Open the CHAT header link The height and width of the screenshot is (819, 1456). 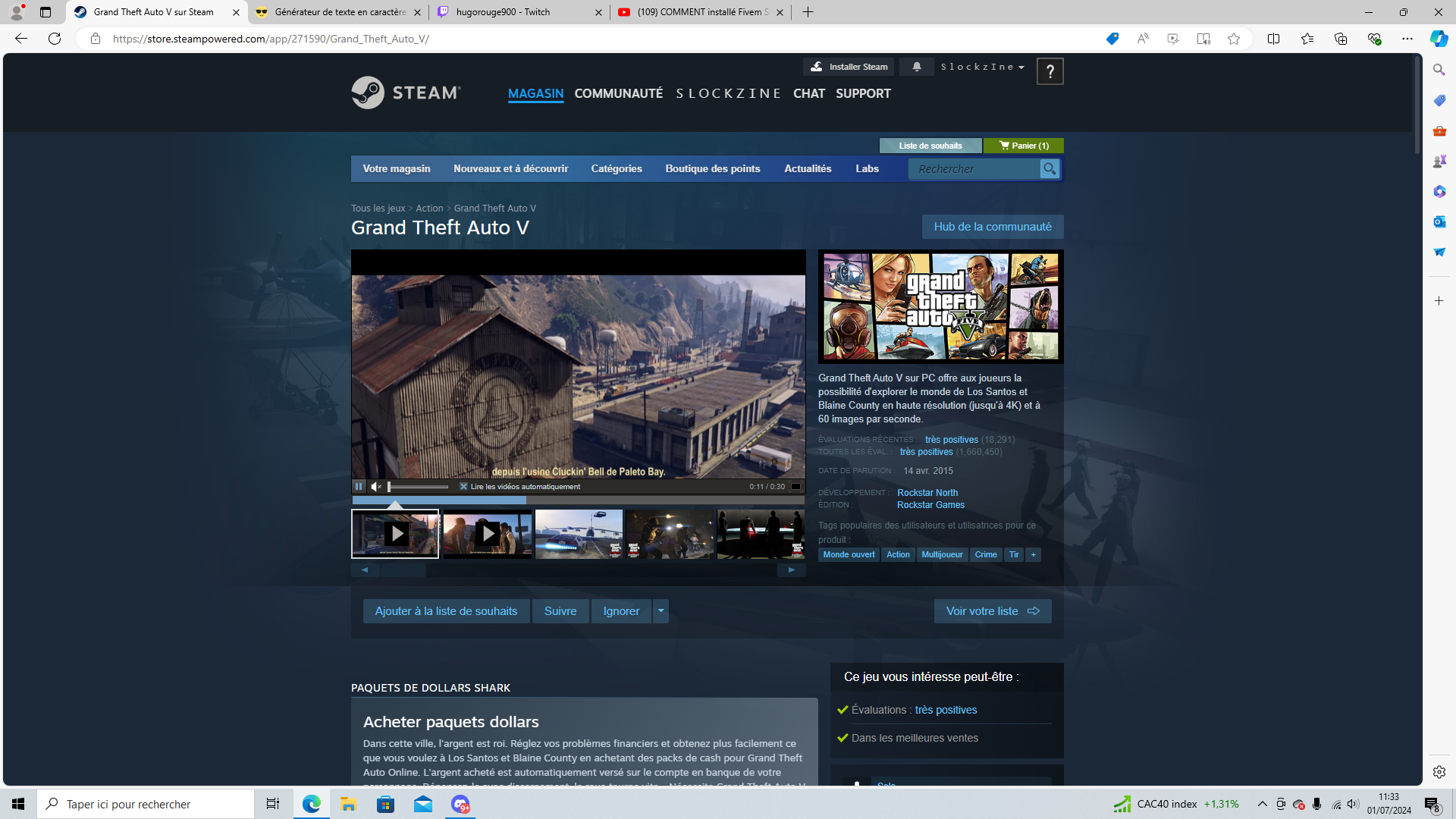coord(809,93)
